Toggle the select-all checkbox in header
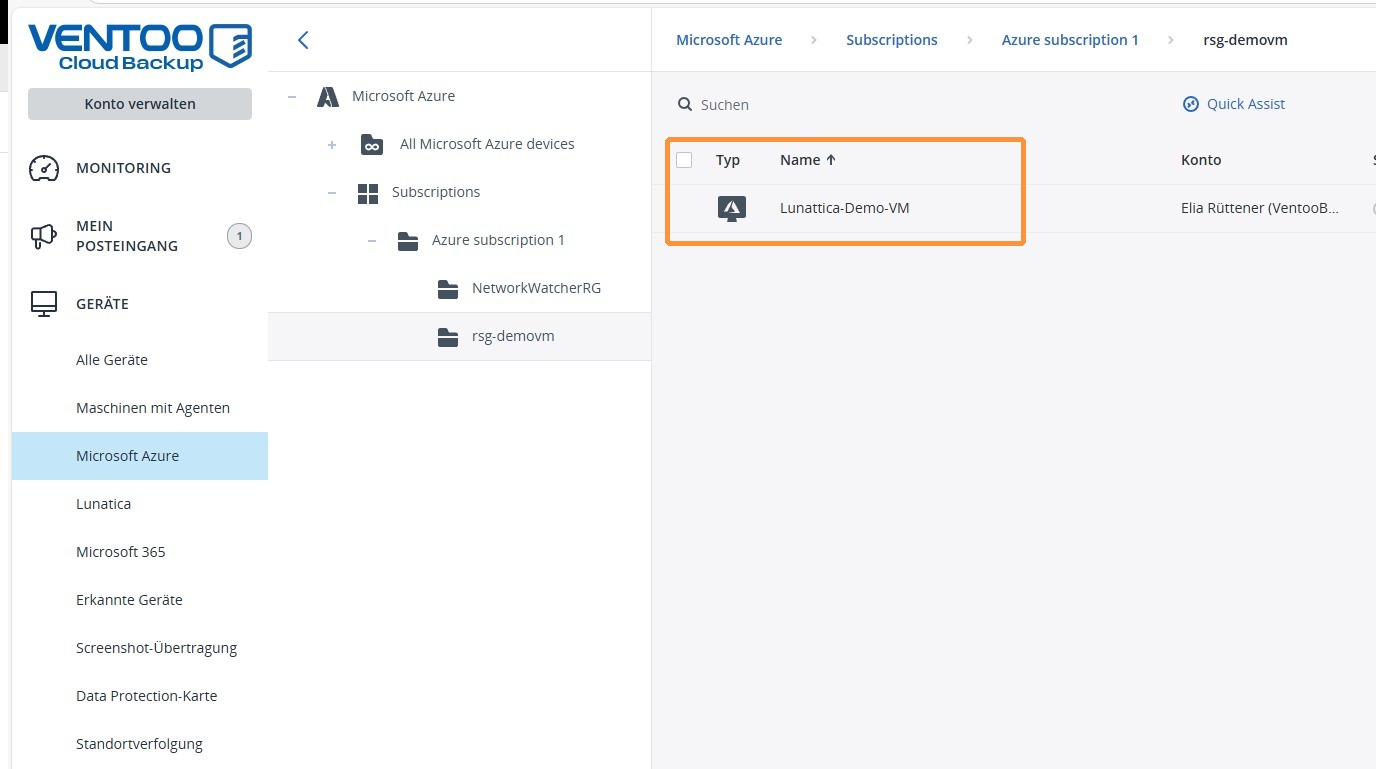The height and width of the screenshot is (769, 1376). [x=684, y=160]
